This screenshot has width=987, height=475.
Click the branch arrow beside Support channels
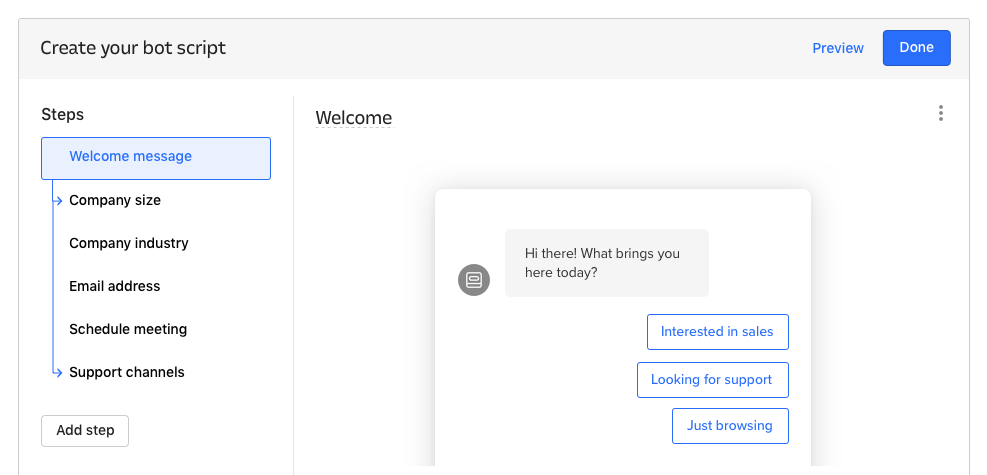[x=58, y=373]
